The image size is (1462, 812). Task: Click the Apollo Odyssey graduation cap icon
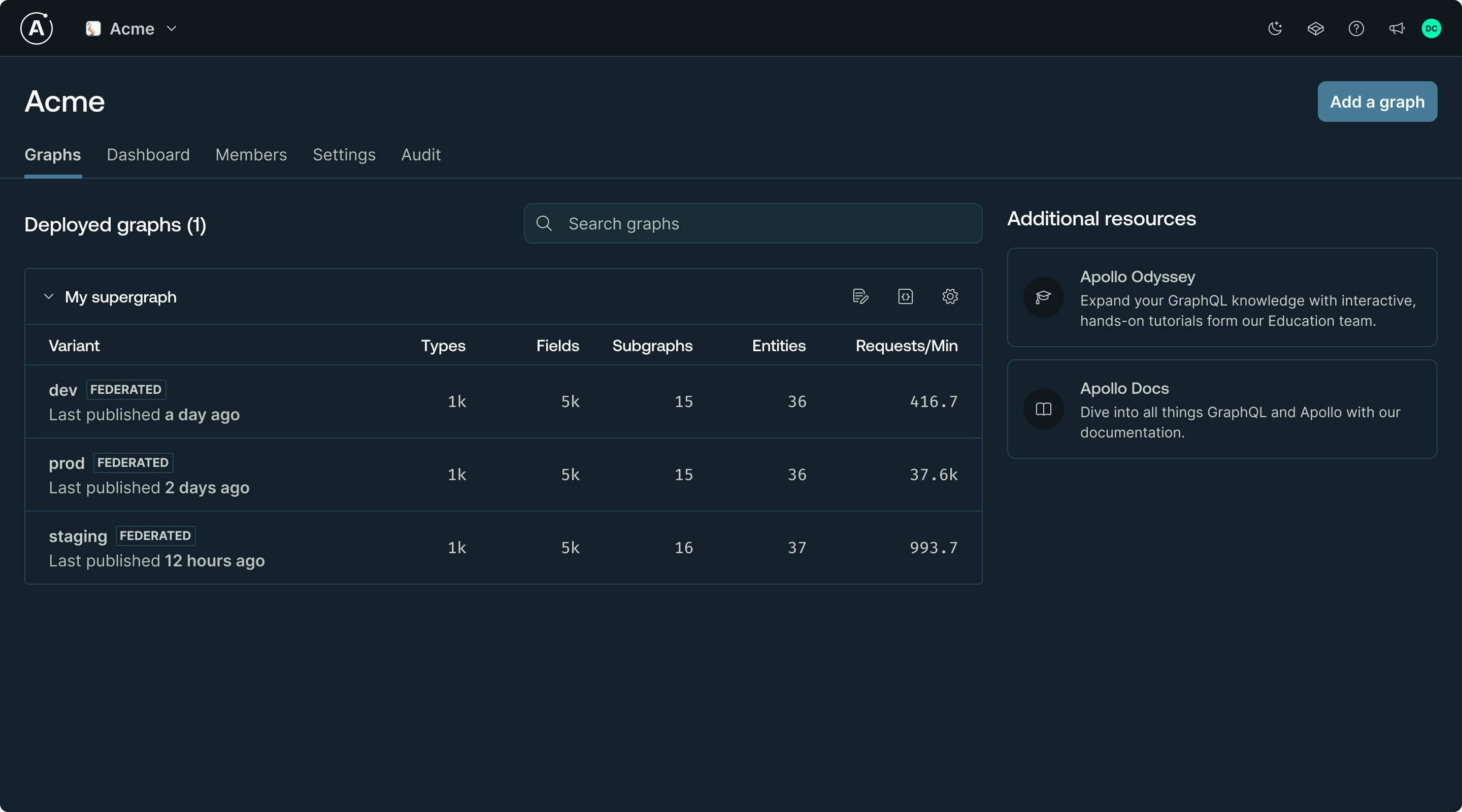click(1043, 297)
